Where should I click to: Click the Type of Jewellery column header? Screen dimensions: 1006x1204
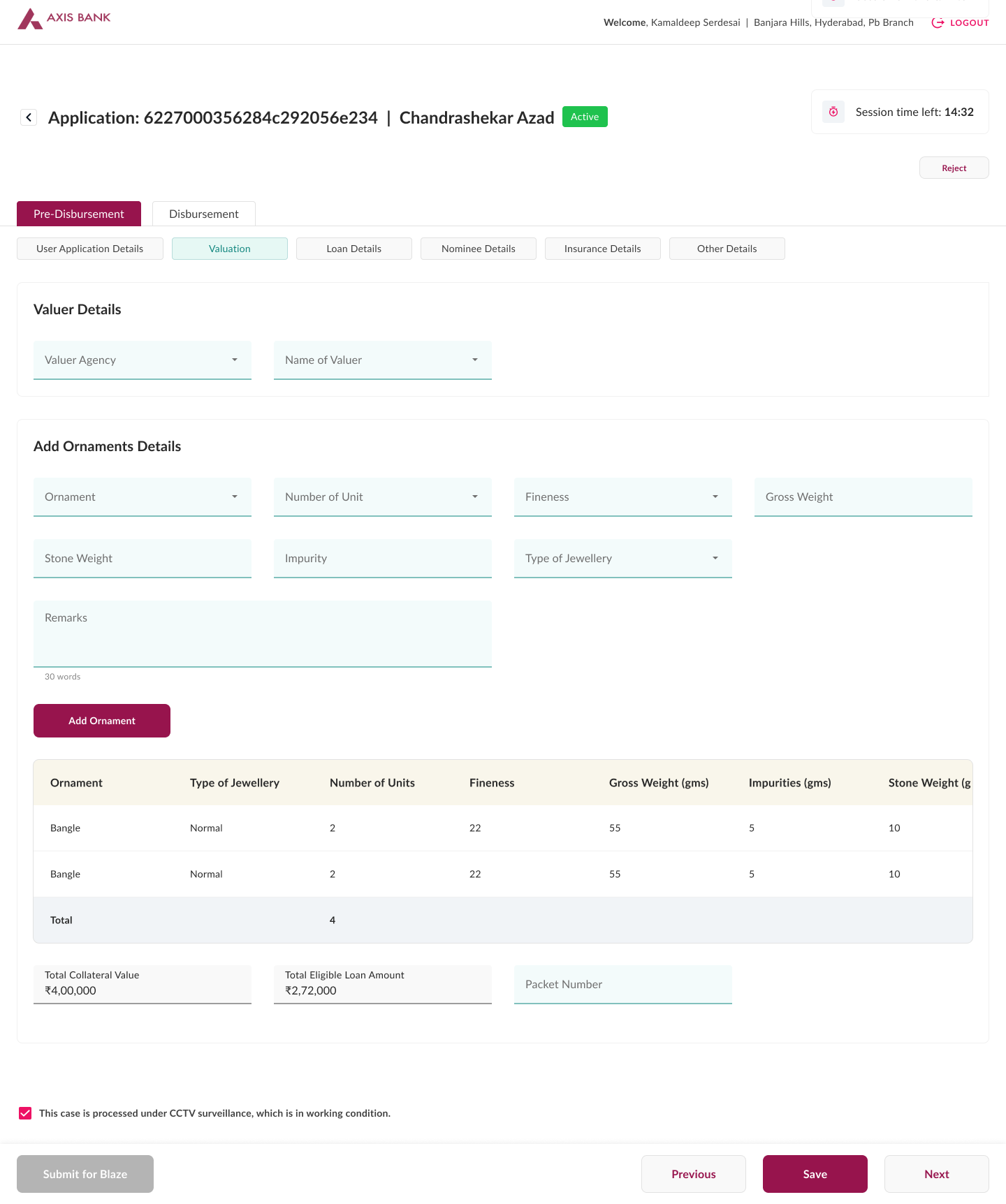point(235,783)
